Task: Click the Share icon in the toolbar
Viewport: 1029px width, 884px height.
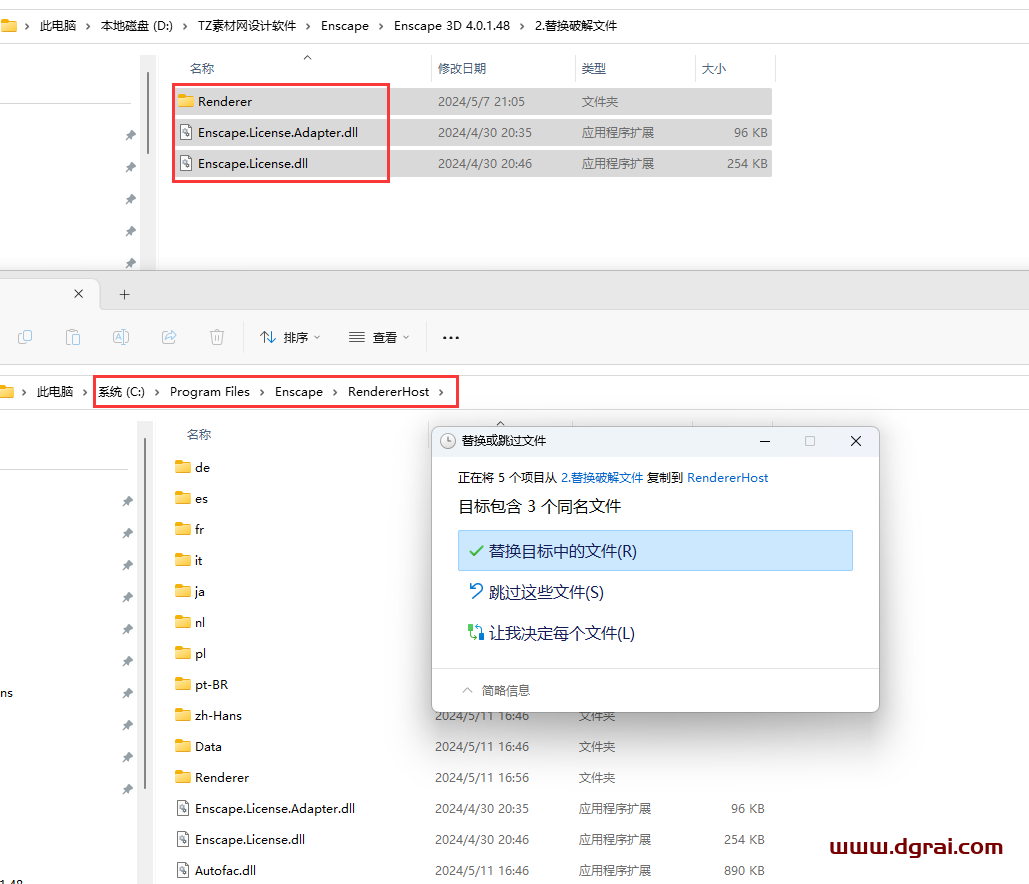Action: click(169, 337)
